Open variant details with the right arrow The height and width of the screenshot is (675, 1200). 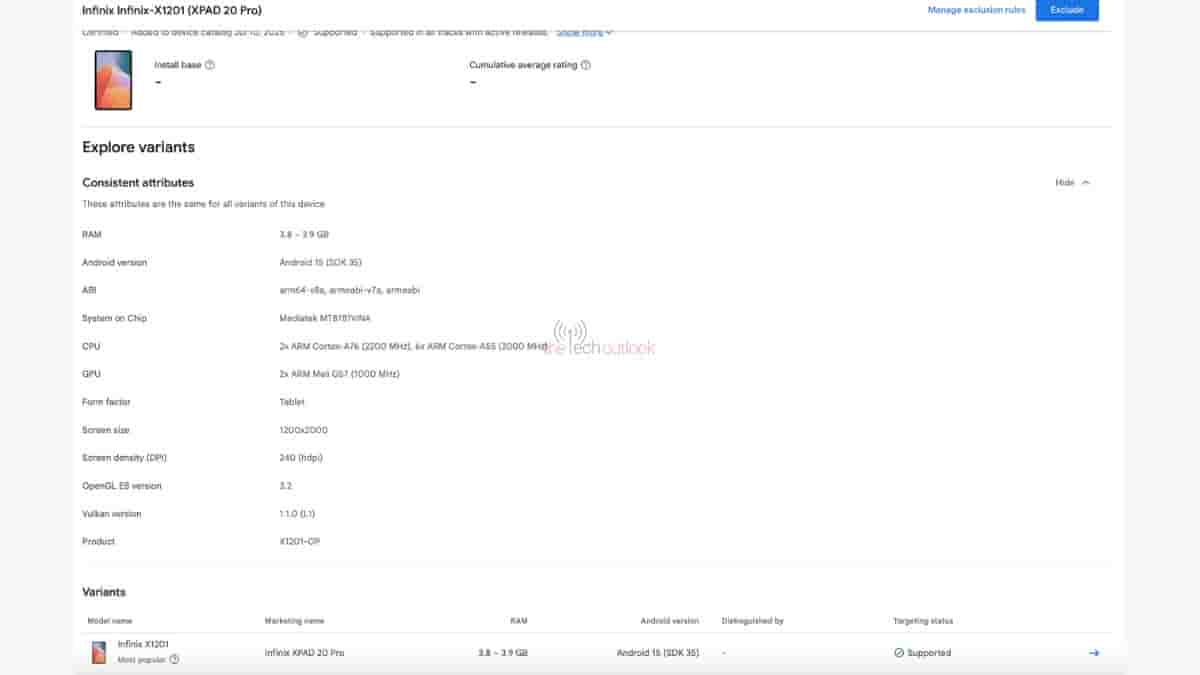[1094, 653]
